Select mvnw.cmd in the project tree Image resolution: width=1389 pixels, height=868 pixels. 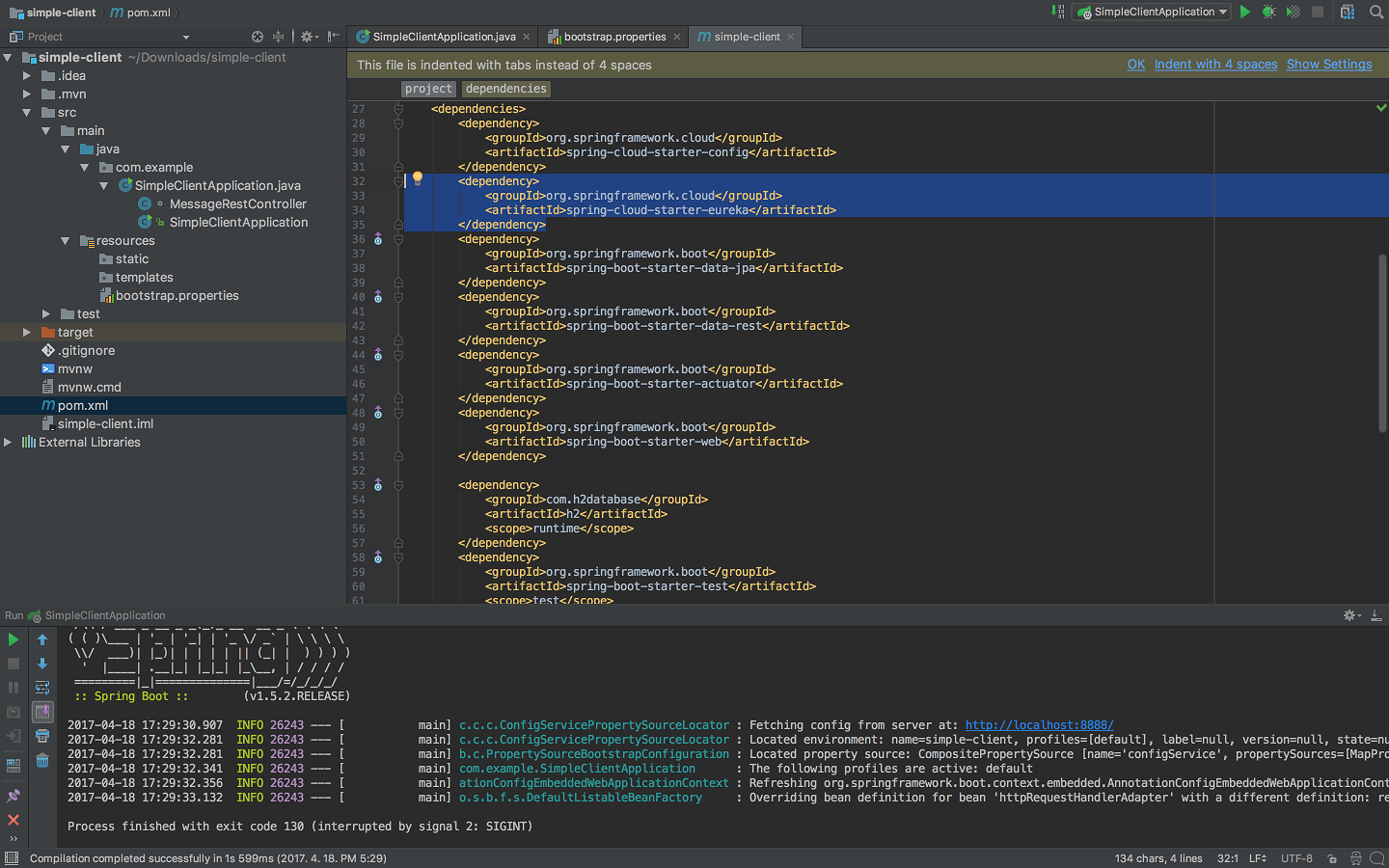89,388
